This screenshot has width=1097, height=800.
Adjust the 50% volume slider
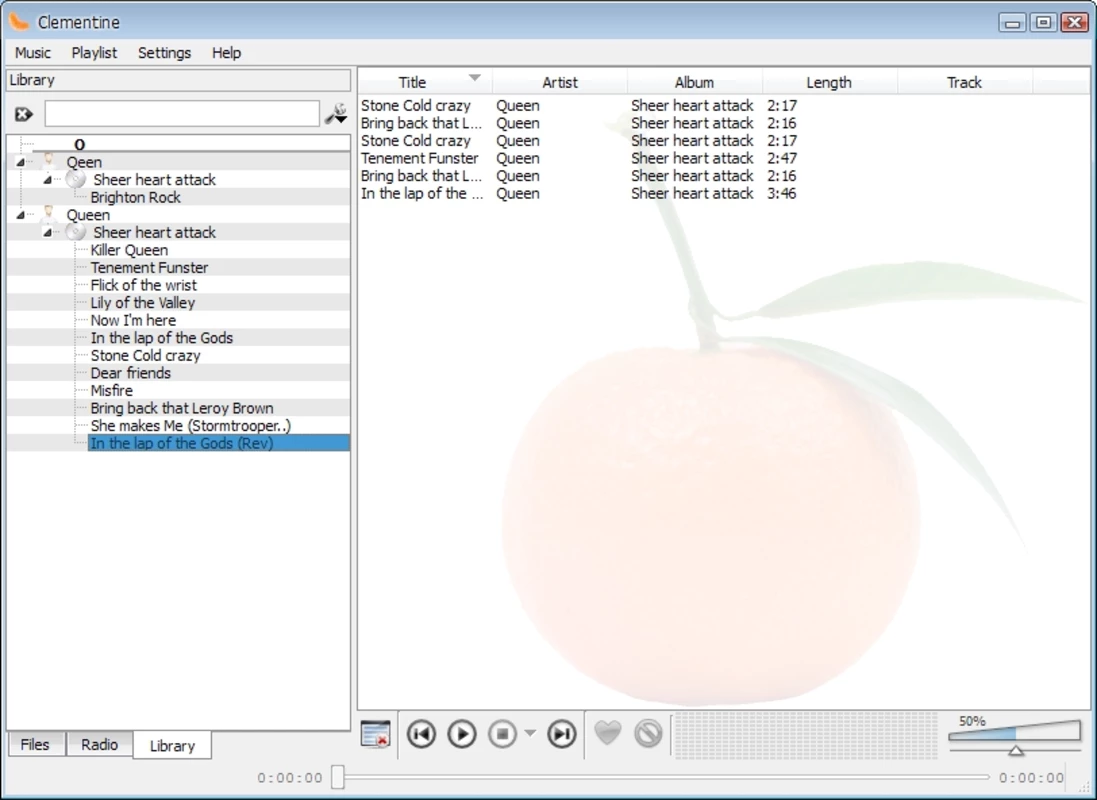coord(1014,736)
